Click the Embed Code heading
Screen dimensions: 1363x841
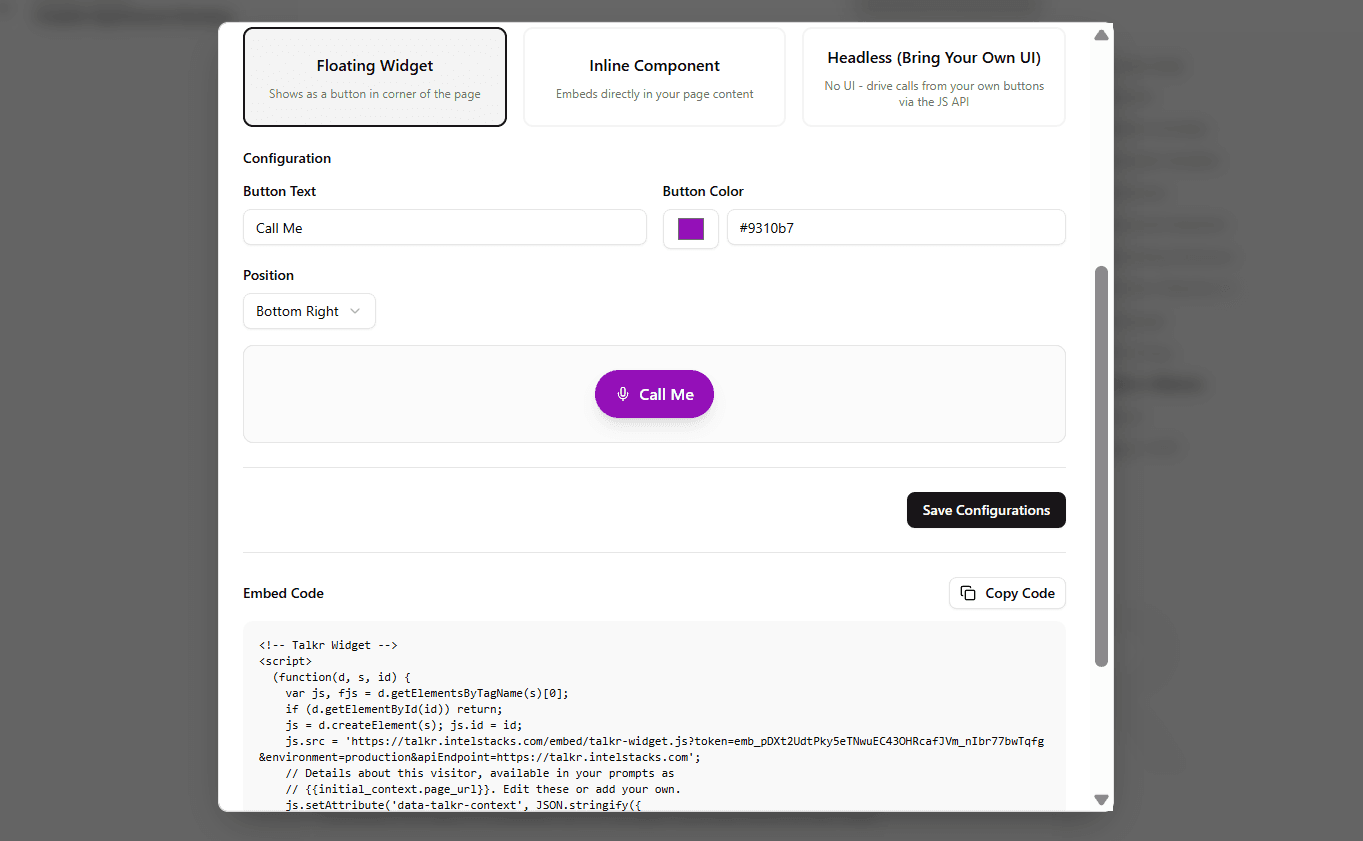(x=284, y=593)
